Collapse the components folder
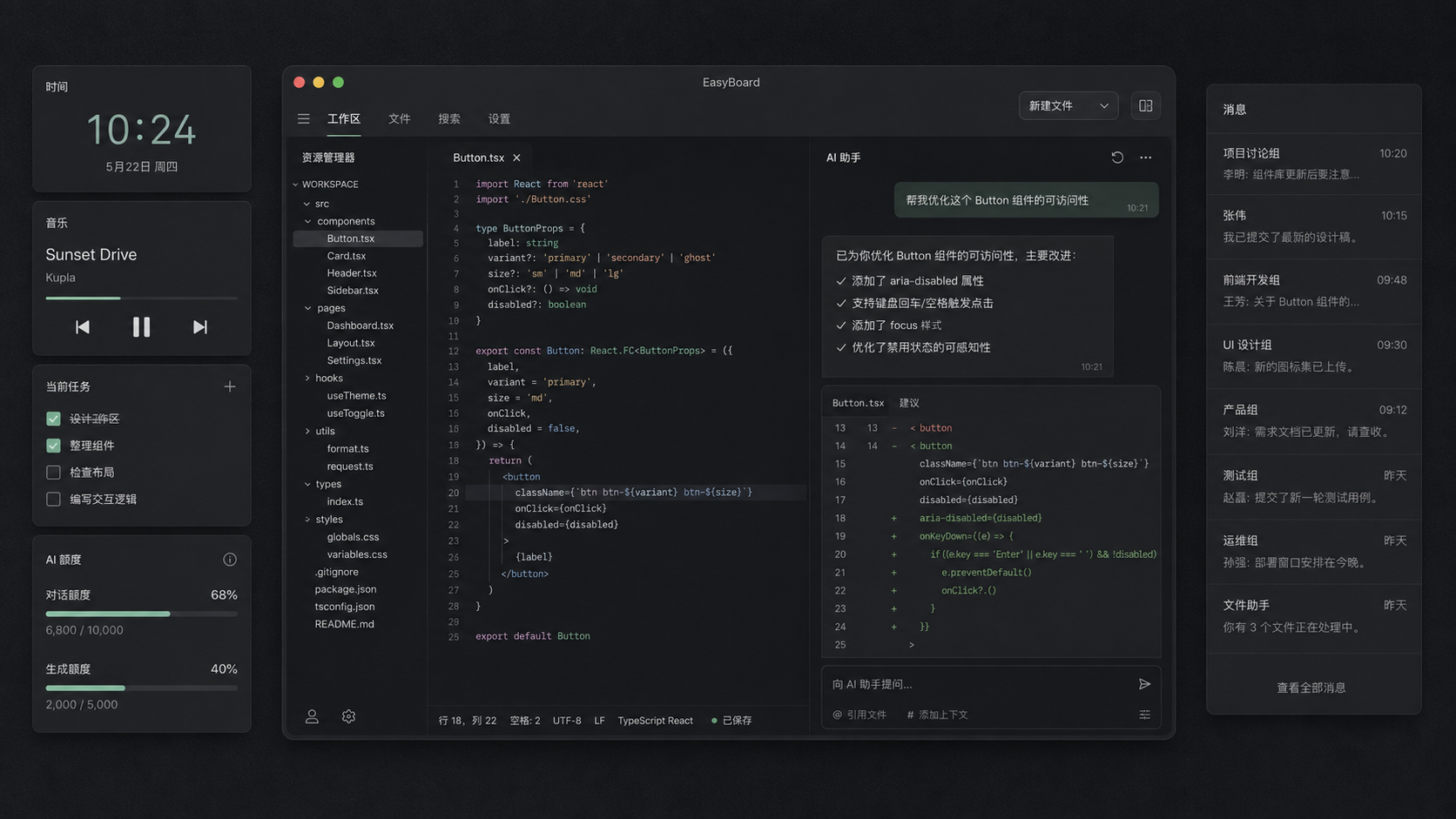Viewport: 1456px width, 819px height. click(x=308, y=221)
